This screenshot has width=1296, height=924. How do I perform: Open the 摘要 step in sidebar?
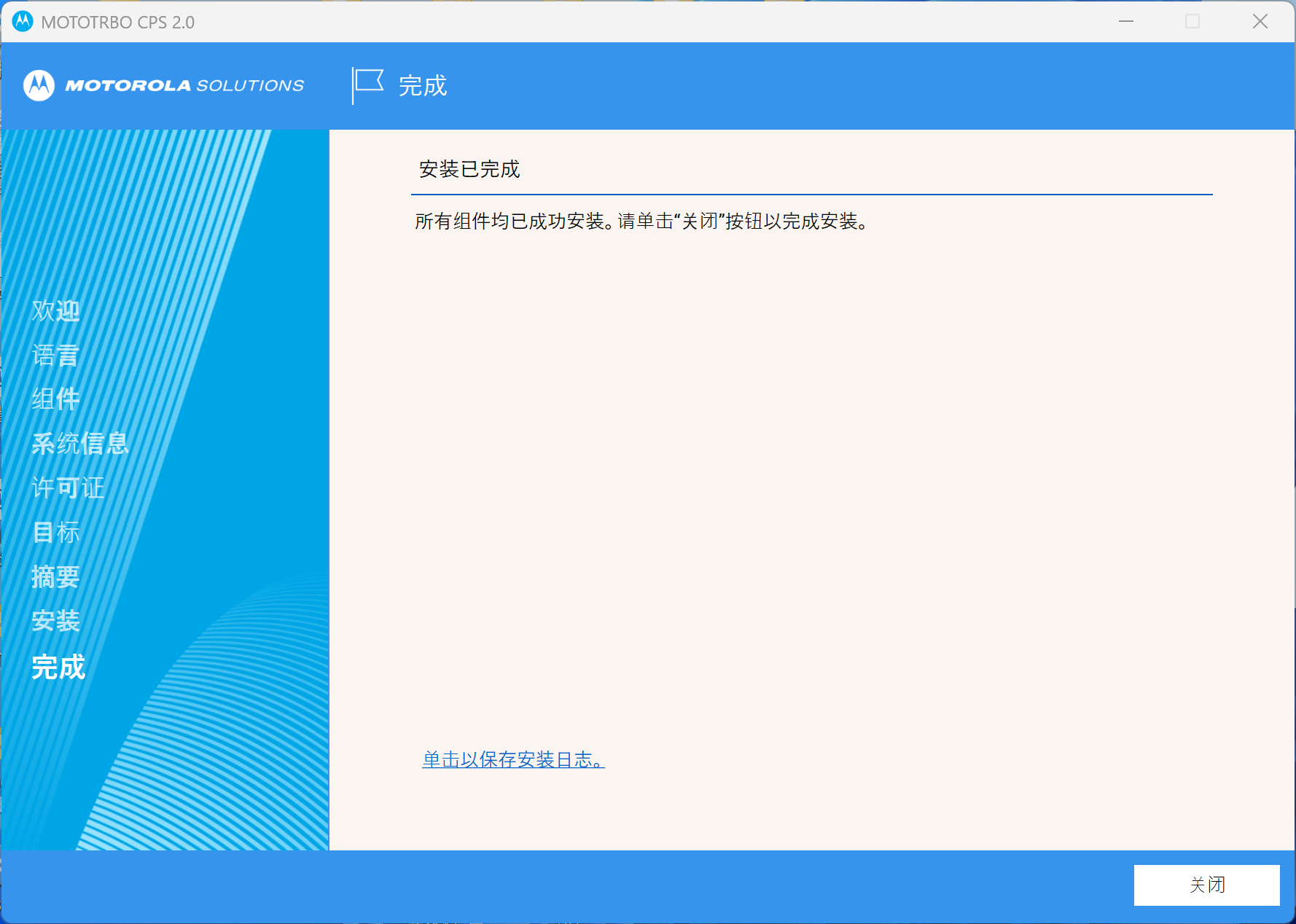tap(56, 577)
